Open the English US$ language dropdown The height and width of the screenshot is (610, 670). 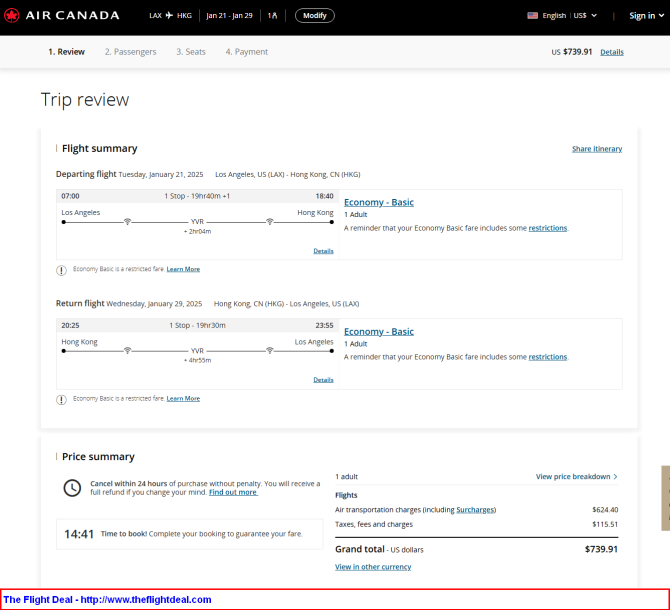(563, 15)
